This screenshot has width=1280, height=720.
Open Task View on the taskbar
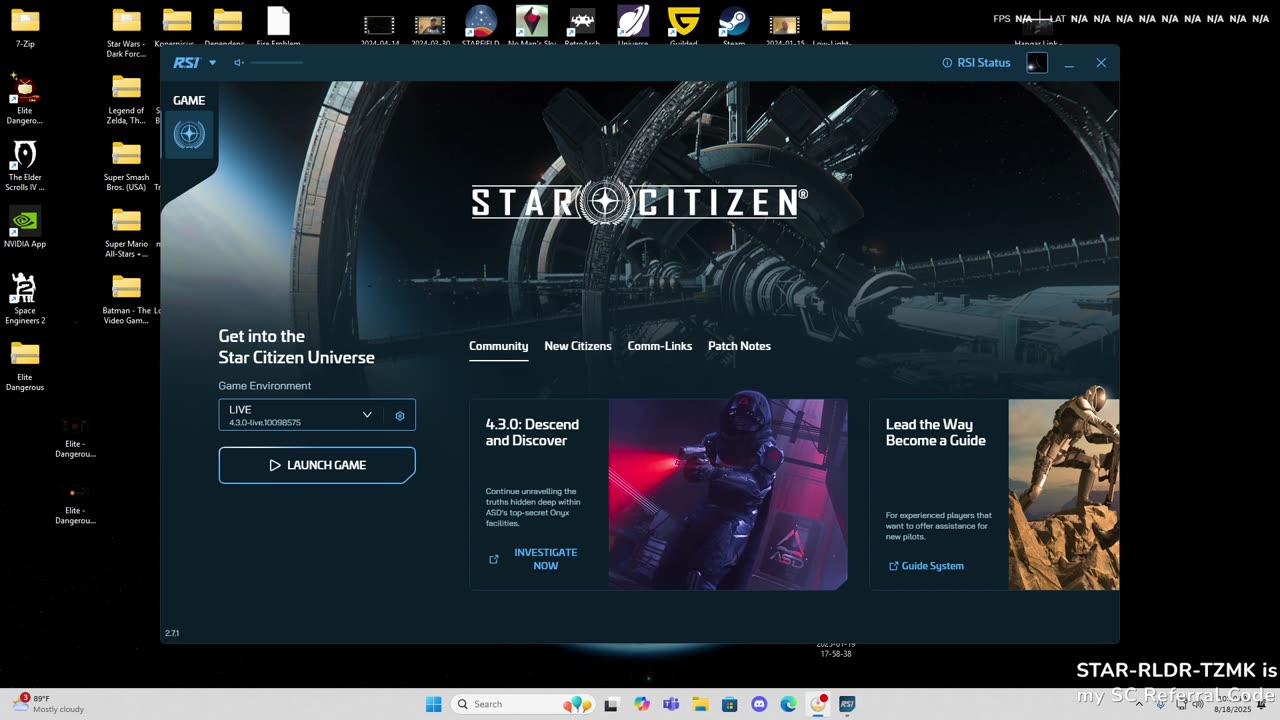(611, 704)
